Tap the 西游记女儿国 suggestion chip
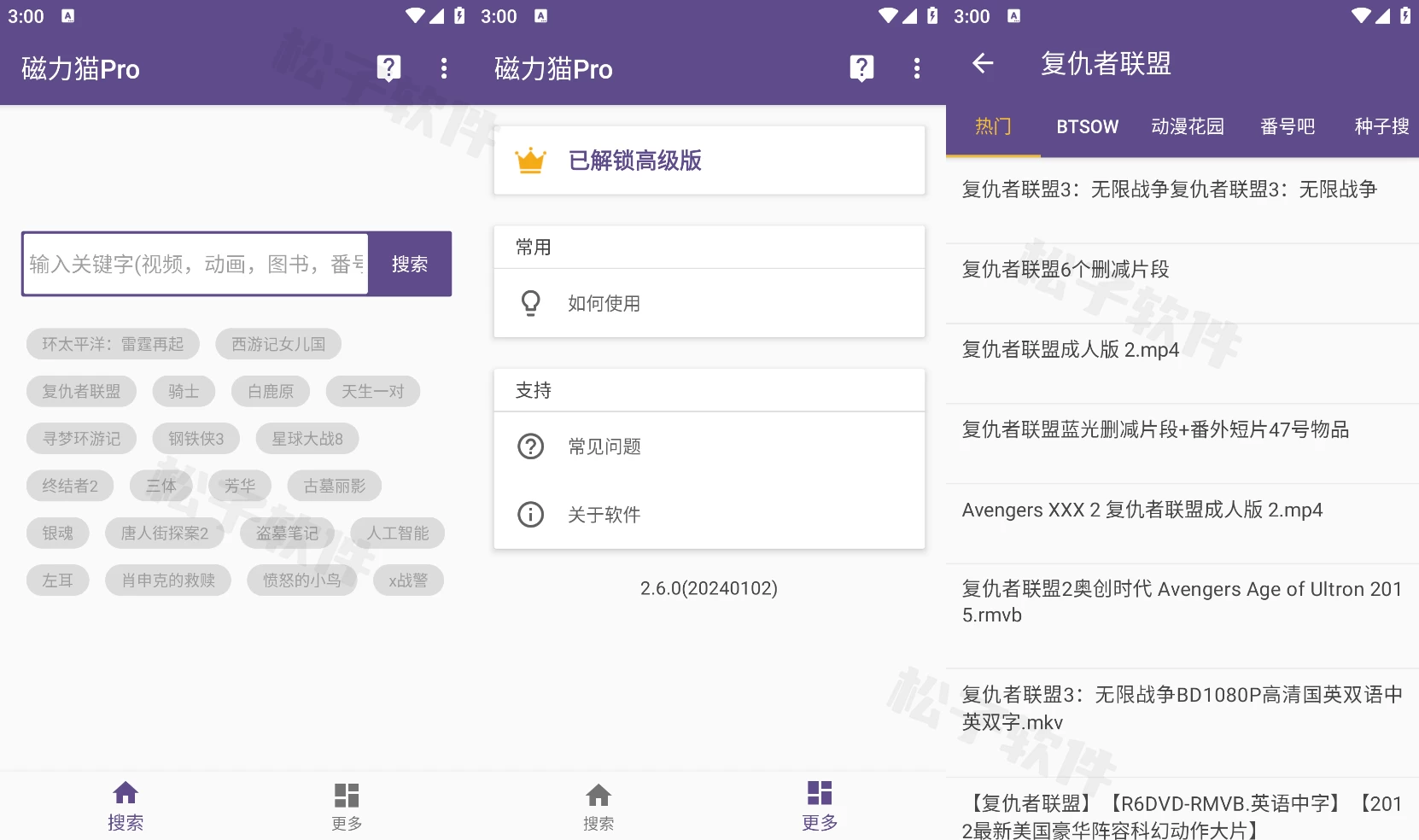Image resolution: width=1419 pixels, height=840 pixels. click(x=278, y=344)
